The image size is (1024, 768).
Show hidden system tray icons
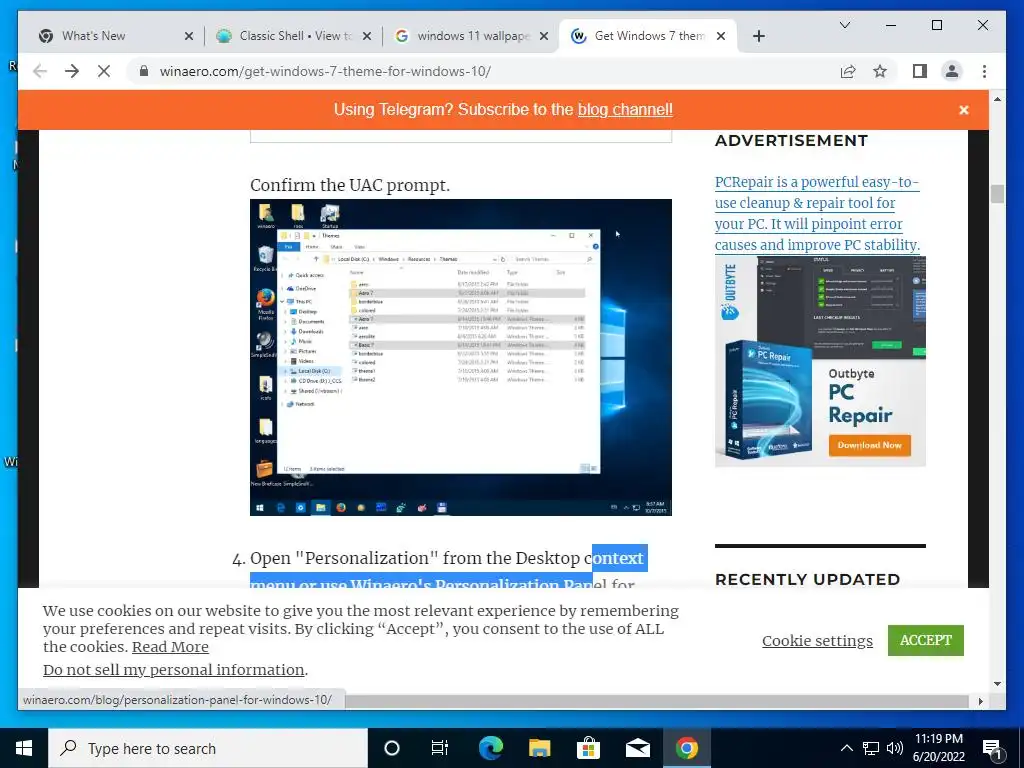click(846, 748)
